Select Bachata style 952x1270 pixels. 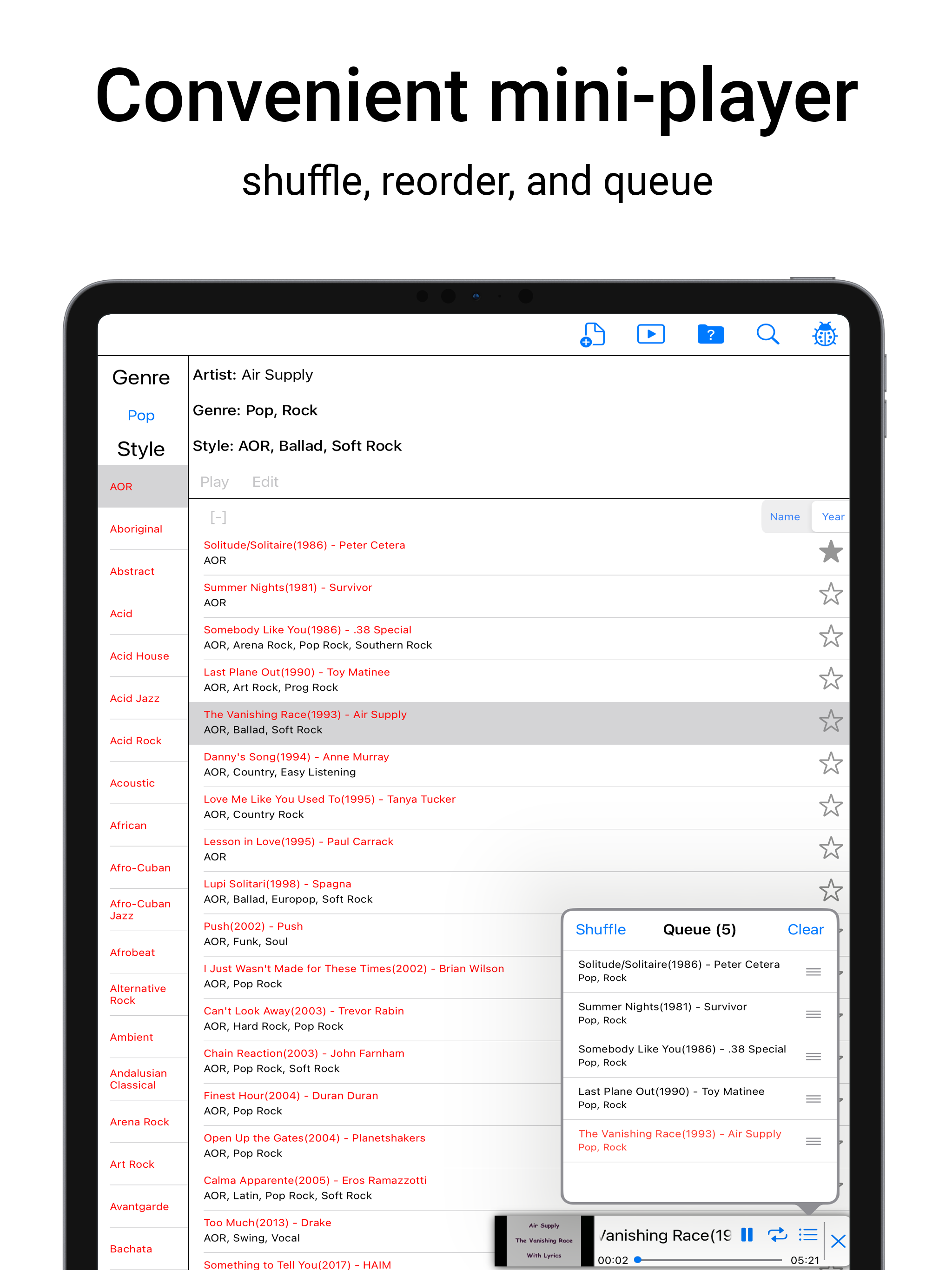(143, 1249)
